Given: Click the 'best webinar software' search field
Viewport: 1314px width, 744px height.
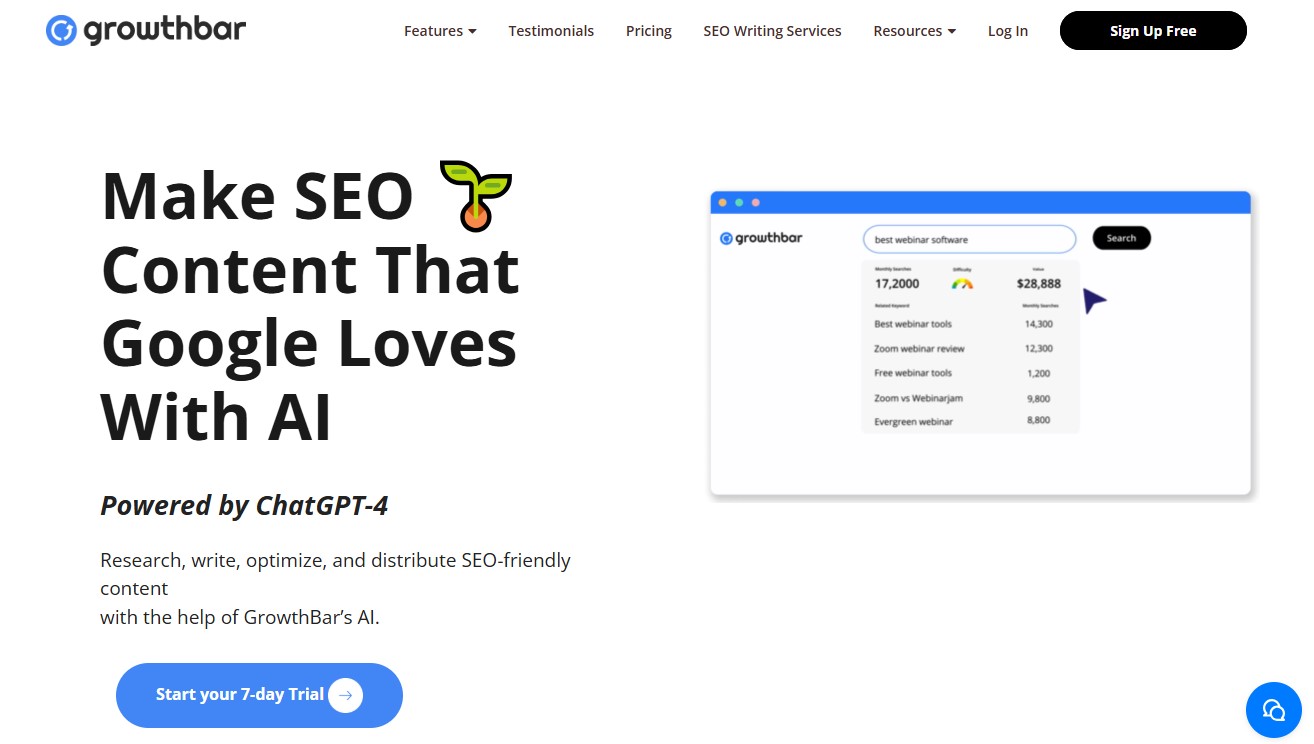Looking at the screenshot, I should tap(969, 239).
